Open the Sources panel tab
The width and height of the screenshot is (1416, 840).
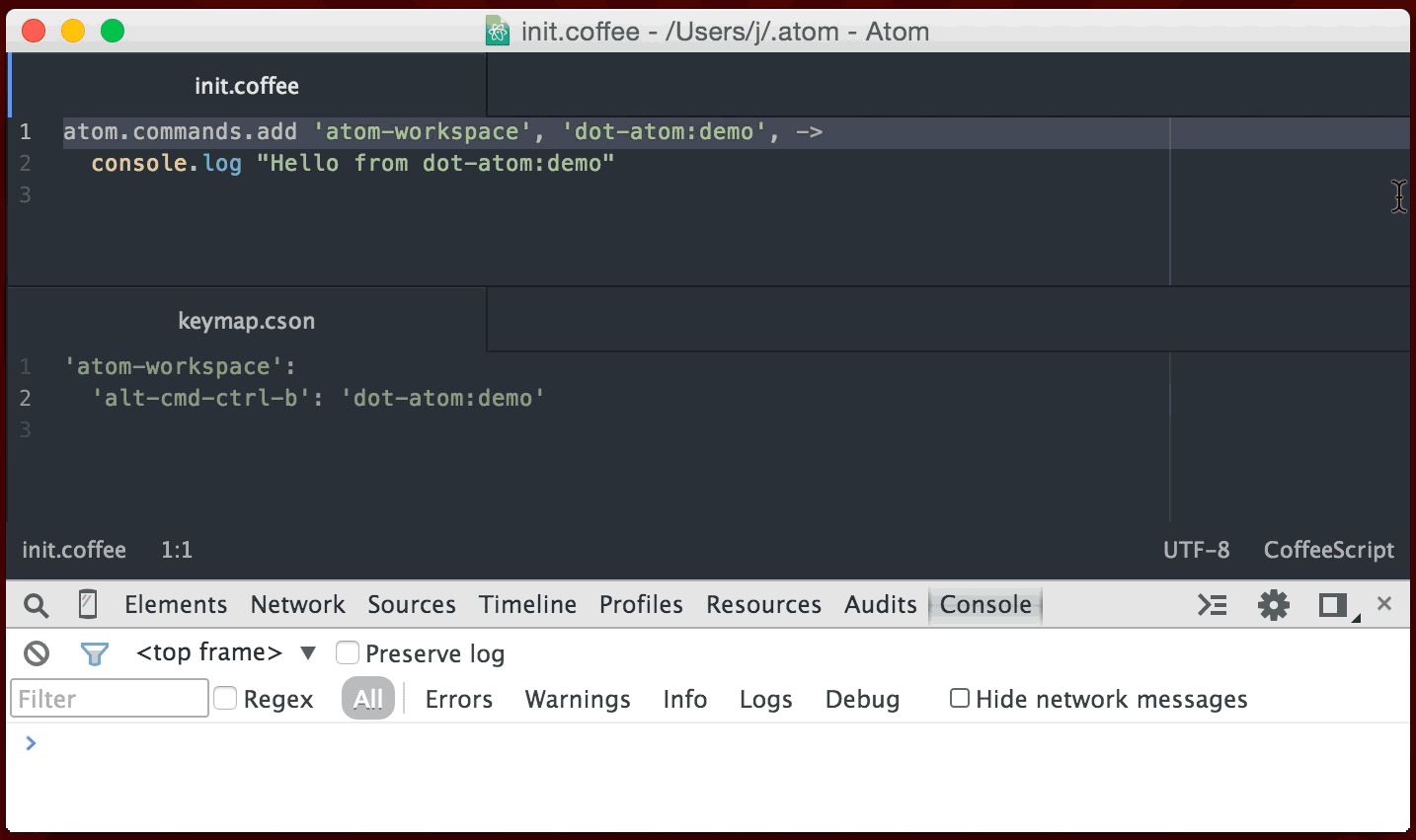[412, 604]
